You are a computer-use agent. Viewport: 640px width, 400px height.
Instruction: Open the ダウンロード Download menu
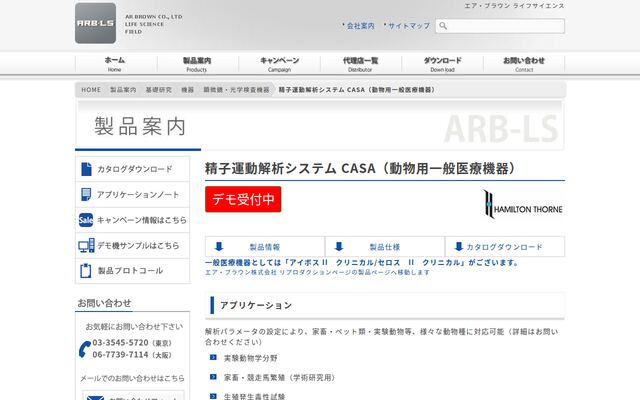[442, 64]
